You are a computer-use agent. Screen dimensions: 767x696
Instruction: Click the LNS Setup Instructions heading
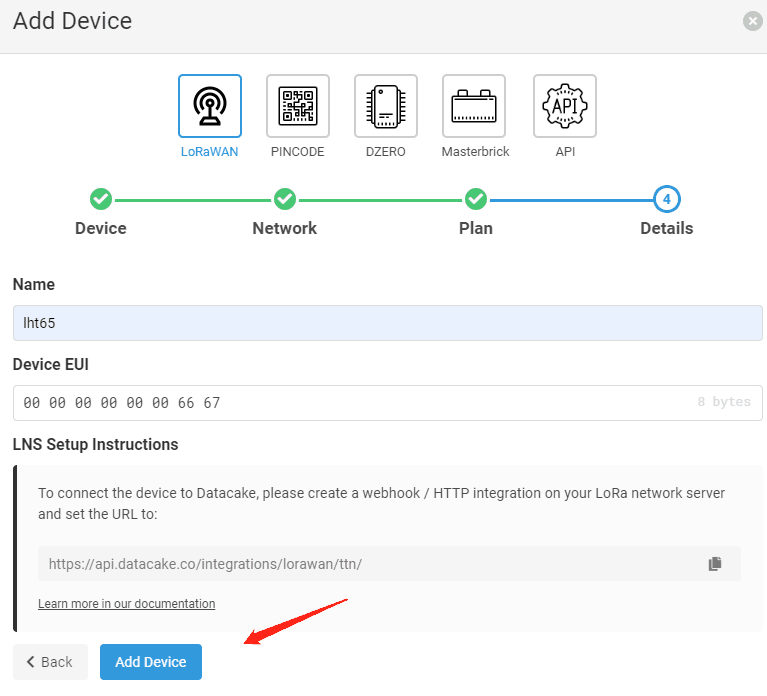95,444
